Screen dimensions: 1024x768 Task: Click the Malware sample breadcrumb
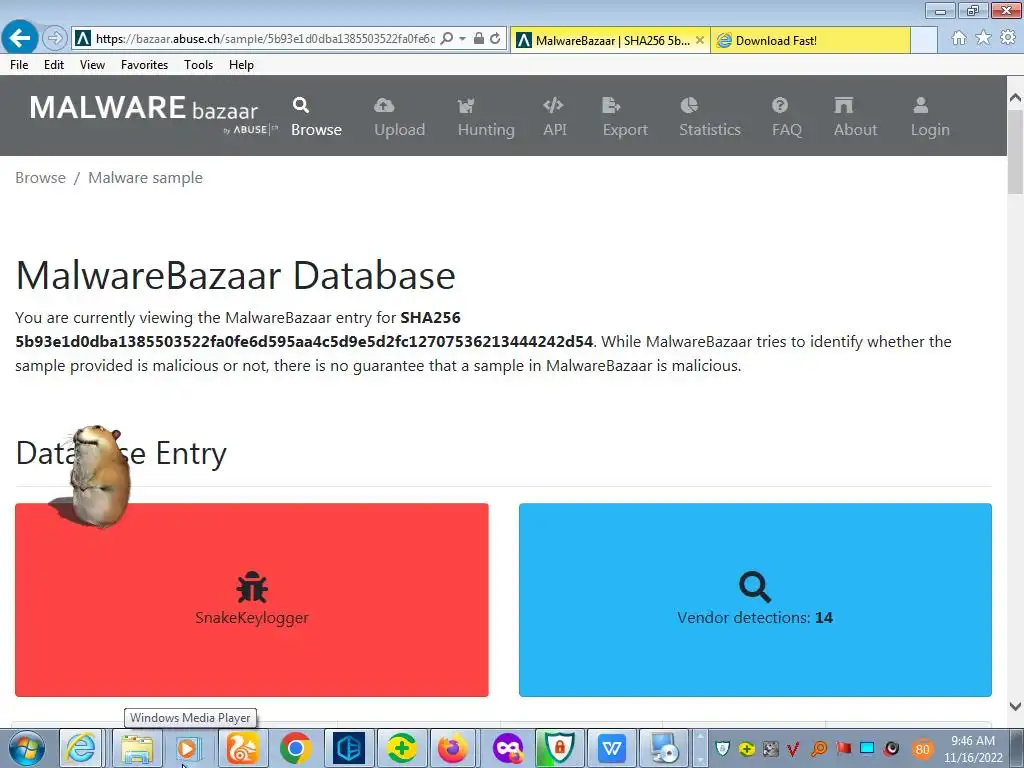tap(145, 178)
